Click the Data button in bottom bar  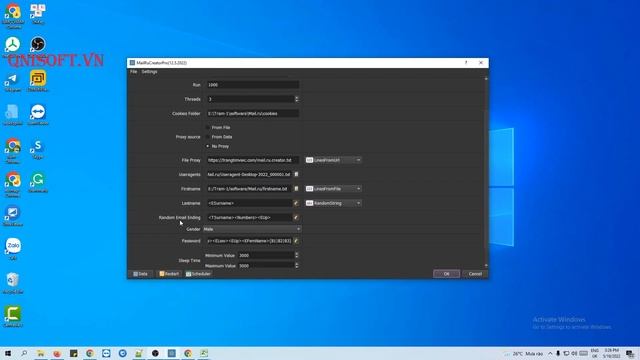141,274
